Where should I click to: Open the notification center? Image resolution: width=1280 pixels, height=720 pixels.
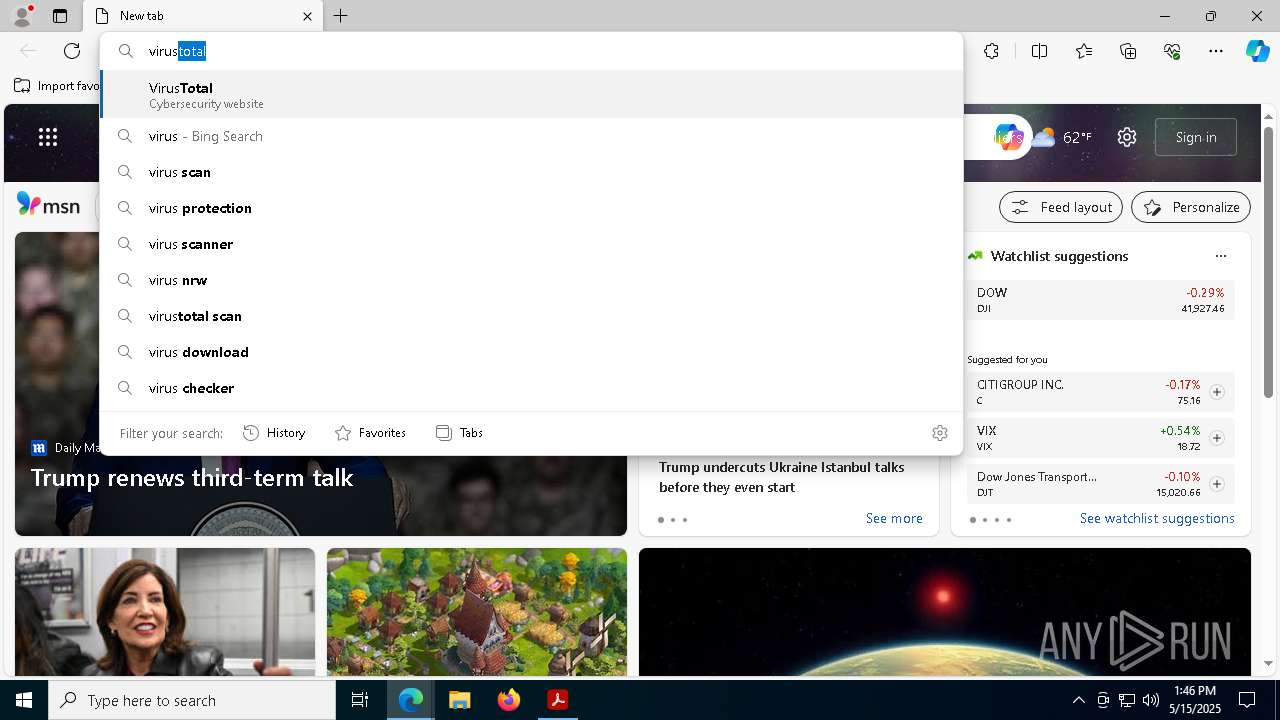[x=1247, y=700]
